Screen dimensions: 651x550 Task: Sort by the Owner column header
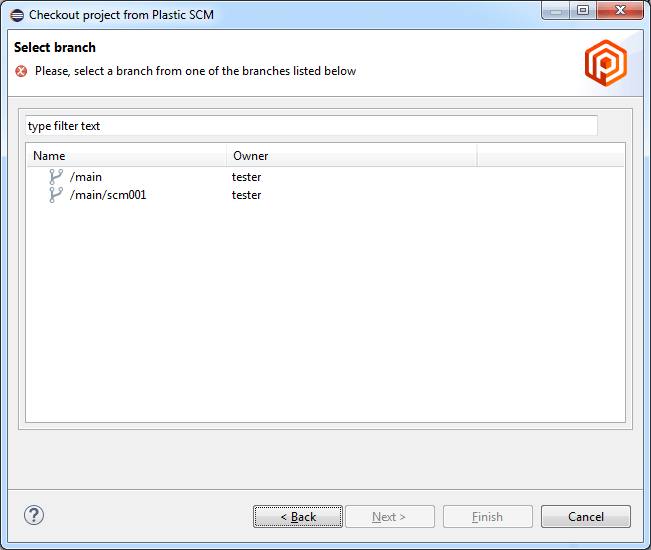352,156
